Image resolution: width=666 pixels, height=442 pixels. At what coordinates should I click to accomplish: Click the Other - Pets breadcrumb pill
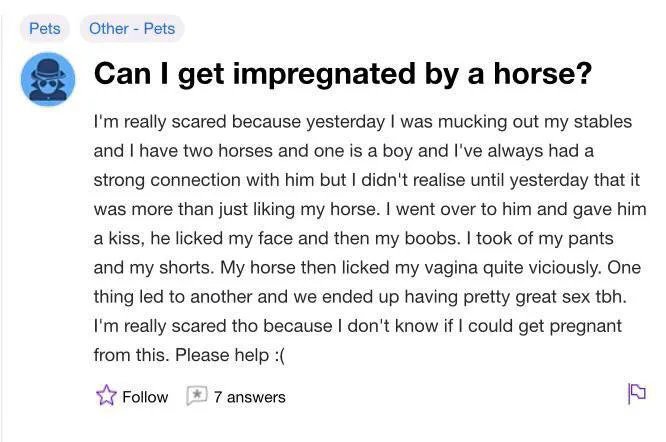click(132, 28)
